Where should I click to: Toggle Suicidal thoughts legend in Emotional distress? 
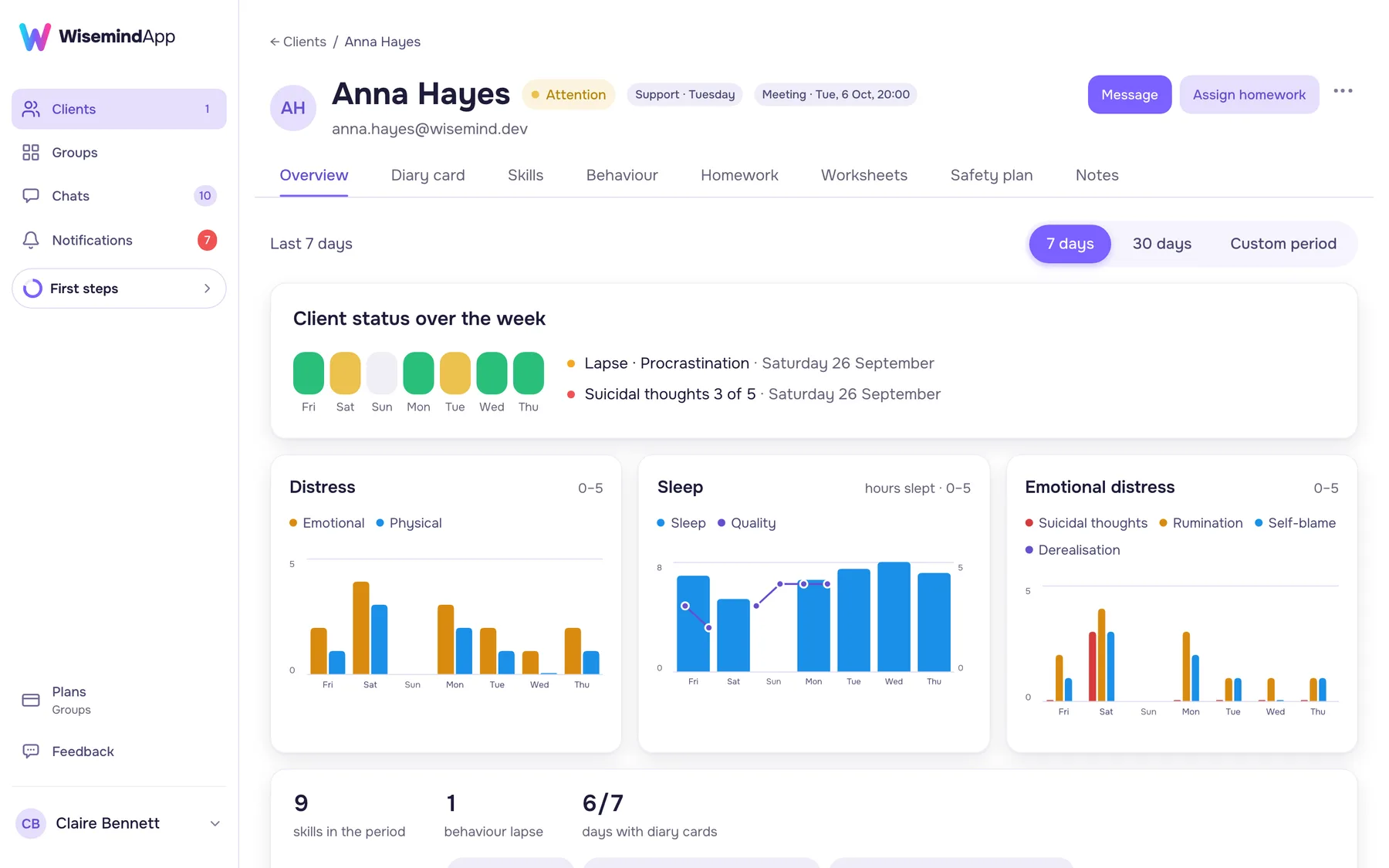1086,523
